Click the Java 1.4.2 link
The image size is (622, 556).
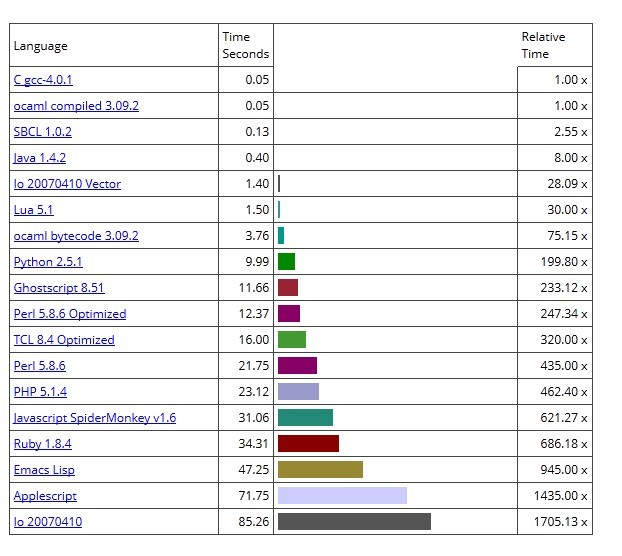[x=40, y=158]
